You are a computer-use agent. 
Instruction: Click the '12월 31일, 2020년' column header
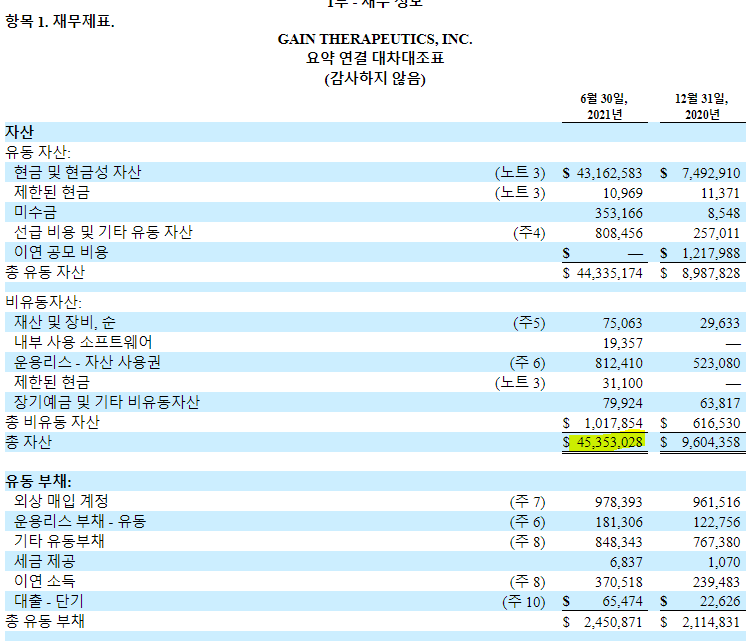point(702,106)
